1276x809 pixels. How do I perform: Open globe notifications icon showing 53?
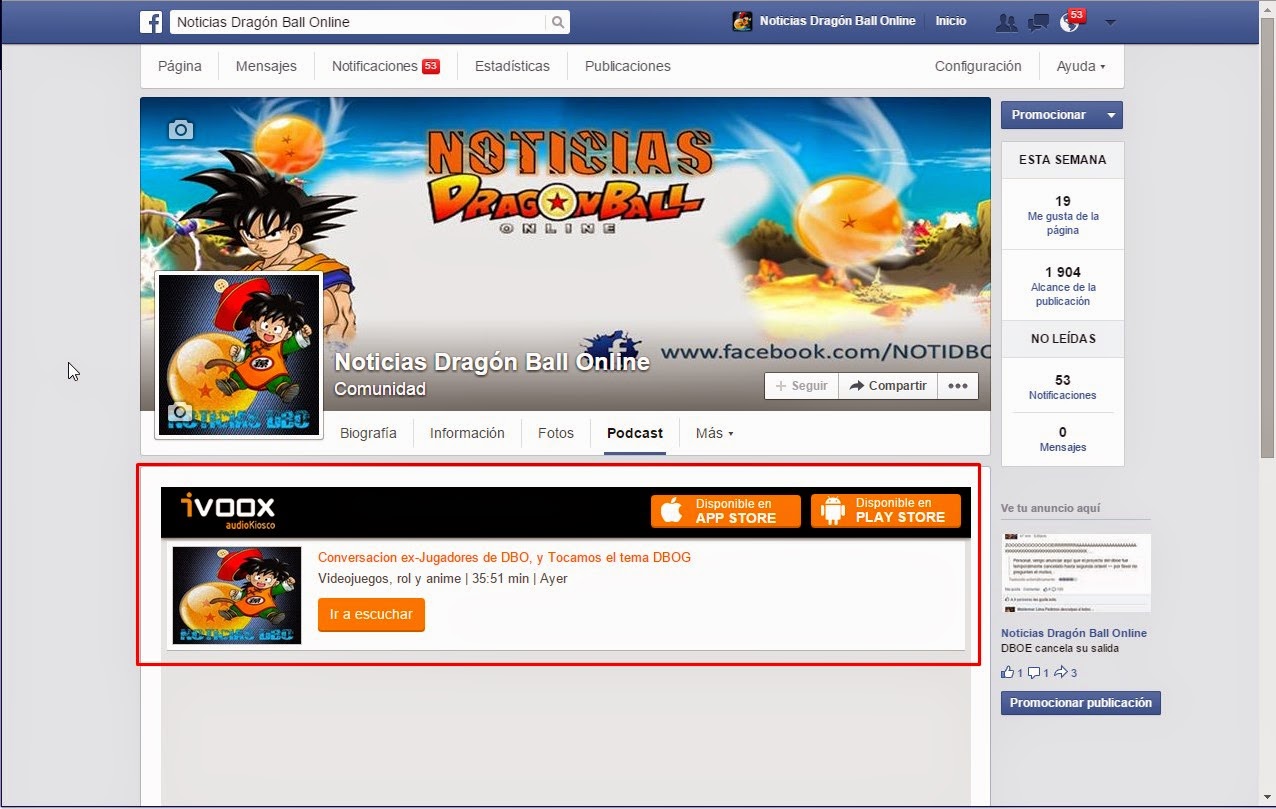click(x=1070, y=22)
